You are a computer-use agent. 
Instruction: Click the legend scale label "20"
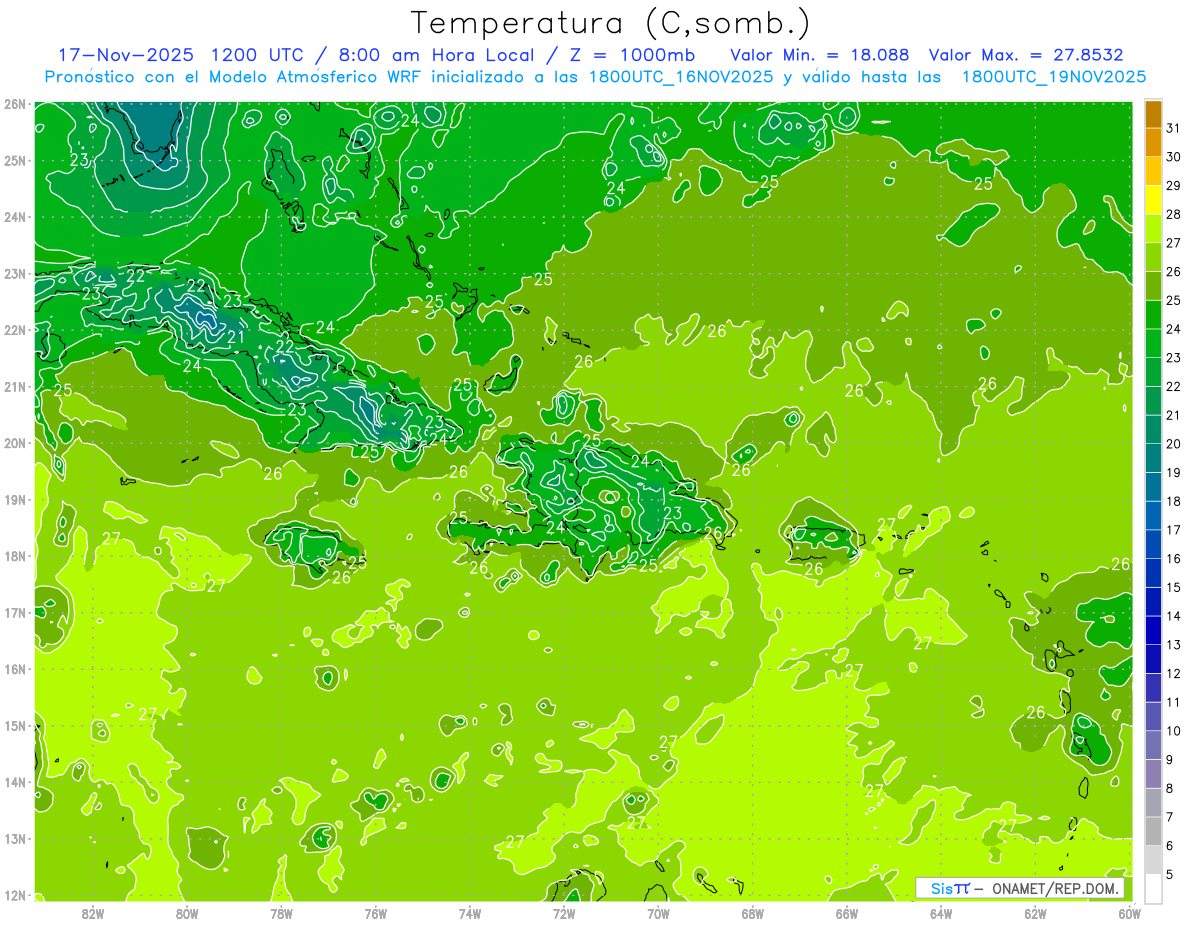click(x=1173, y=443)
